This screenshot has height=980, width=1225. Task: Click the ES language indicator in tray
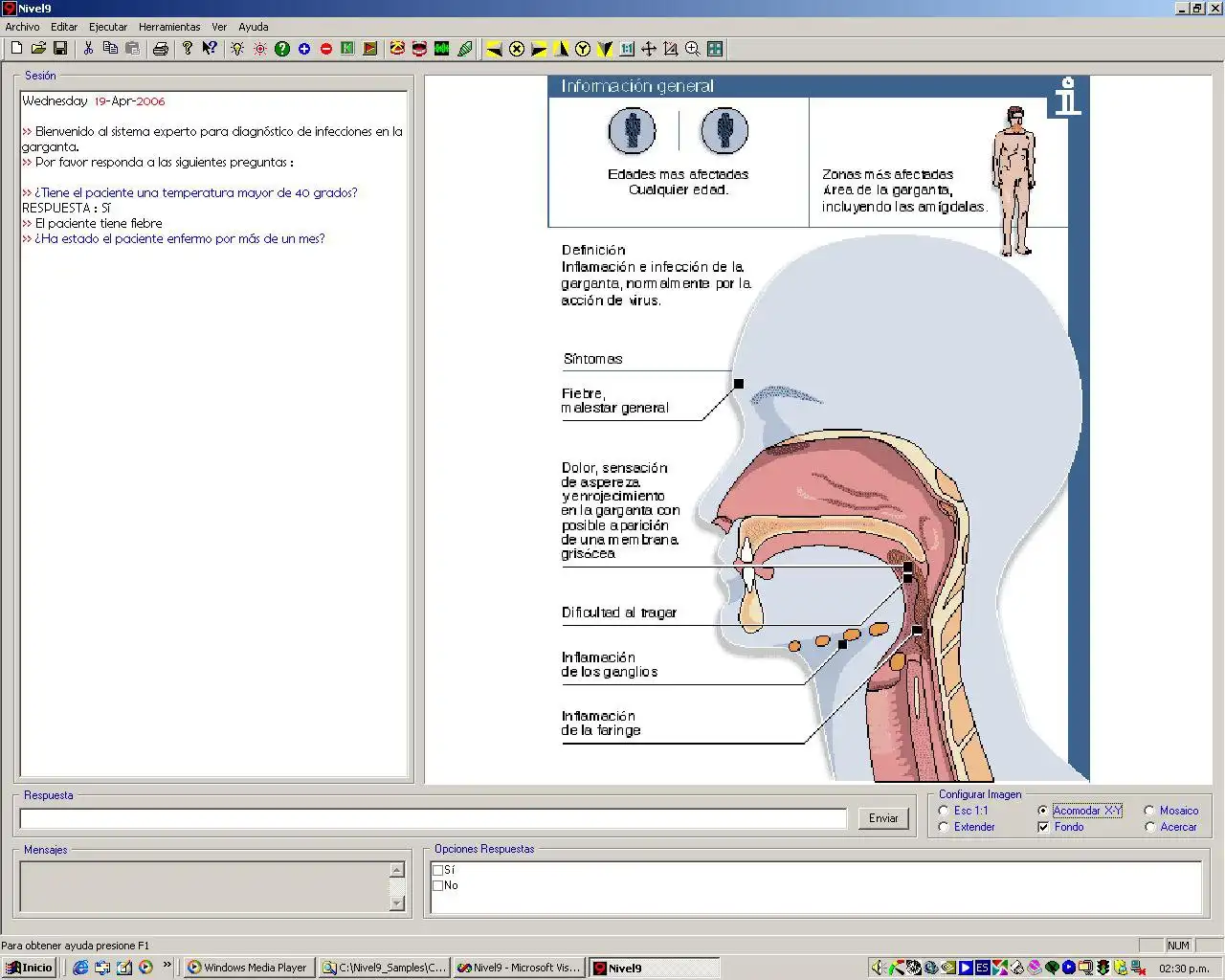pos(982,968)
